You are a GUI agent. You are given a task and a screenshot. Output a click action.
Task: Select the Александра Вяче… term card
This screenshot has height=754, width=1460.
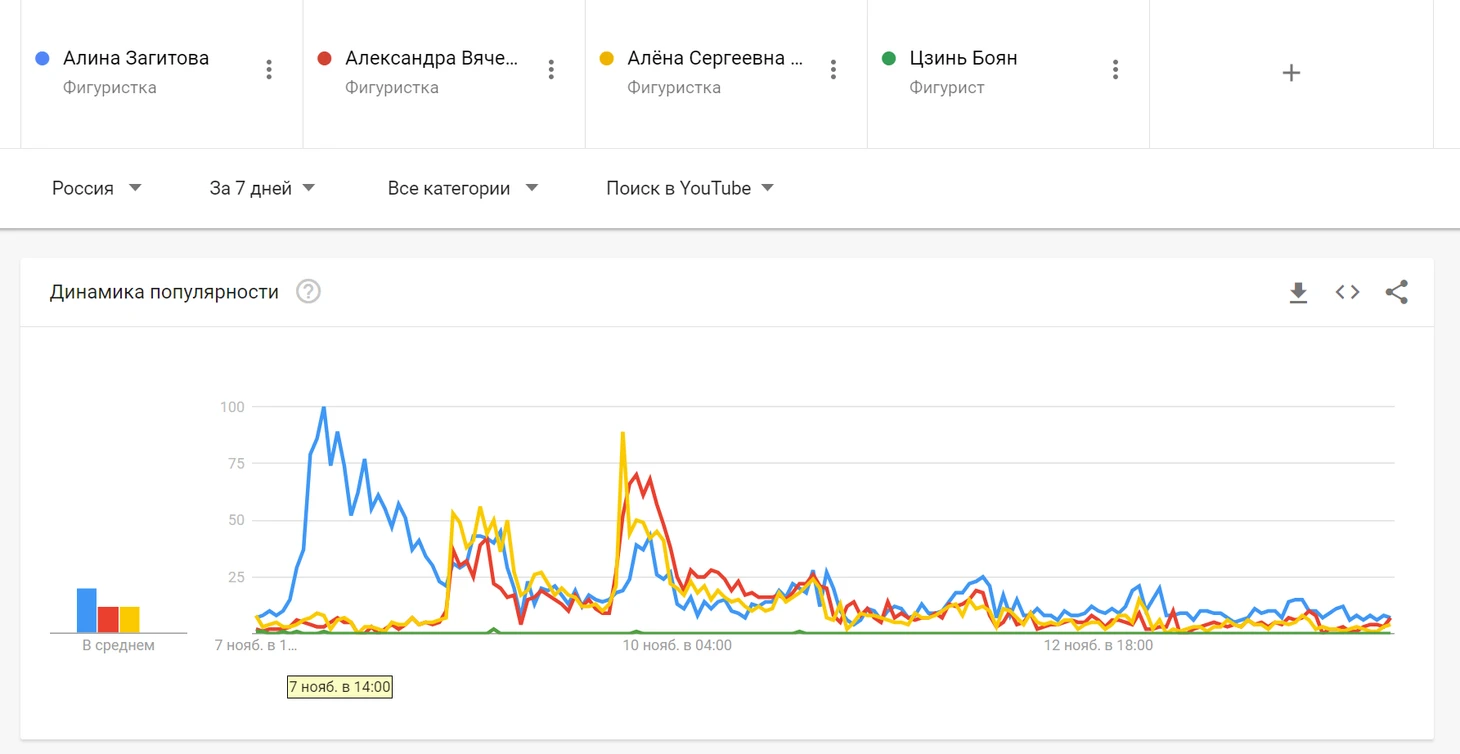pyautogui.click(x=444, y=73)
